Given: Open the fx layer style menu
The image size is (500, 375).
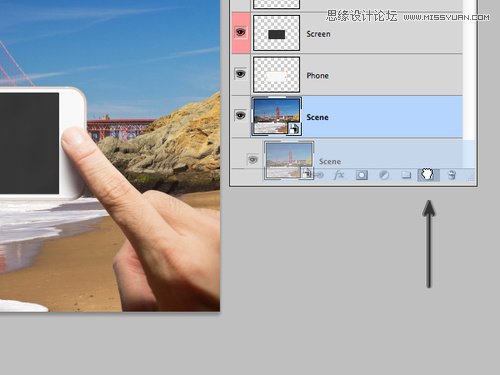Looking at the screenshot, I should pos(339,175).
